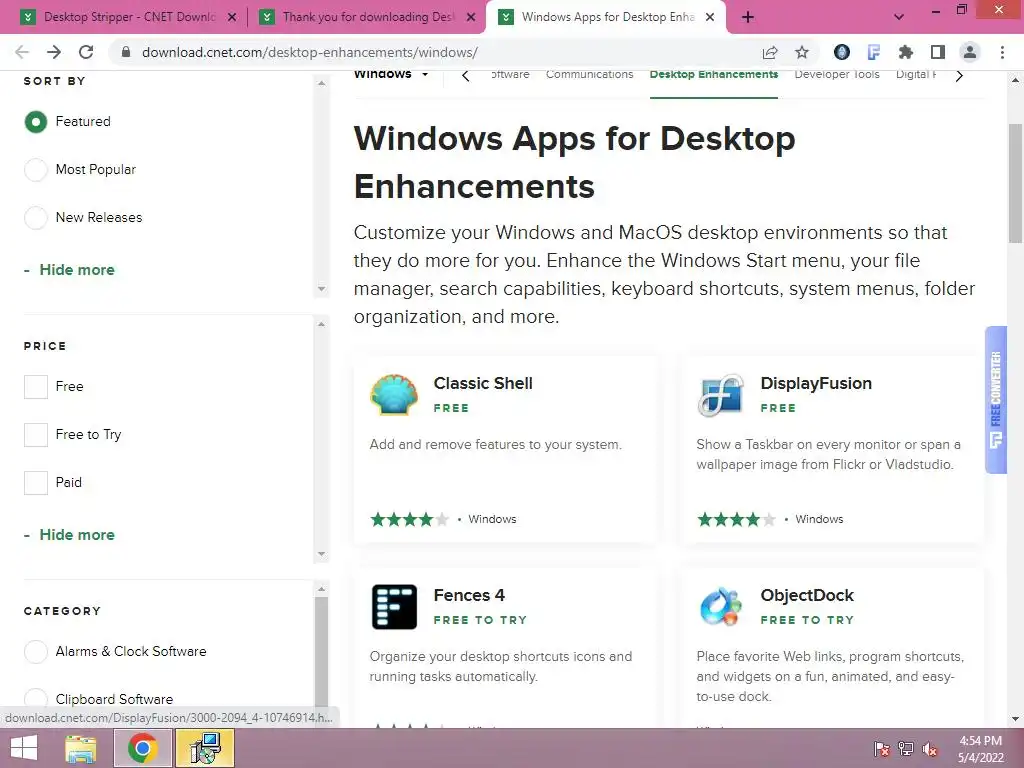
Task: Open File Explorer from the taskbar
Action: pyautogui.click(x=81, y=748)
